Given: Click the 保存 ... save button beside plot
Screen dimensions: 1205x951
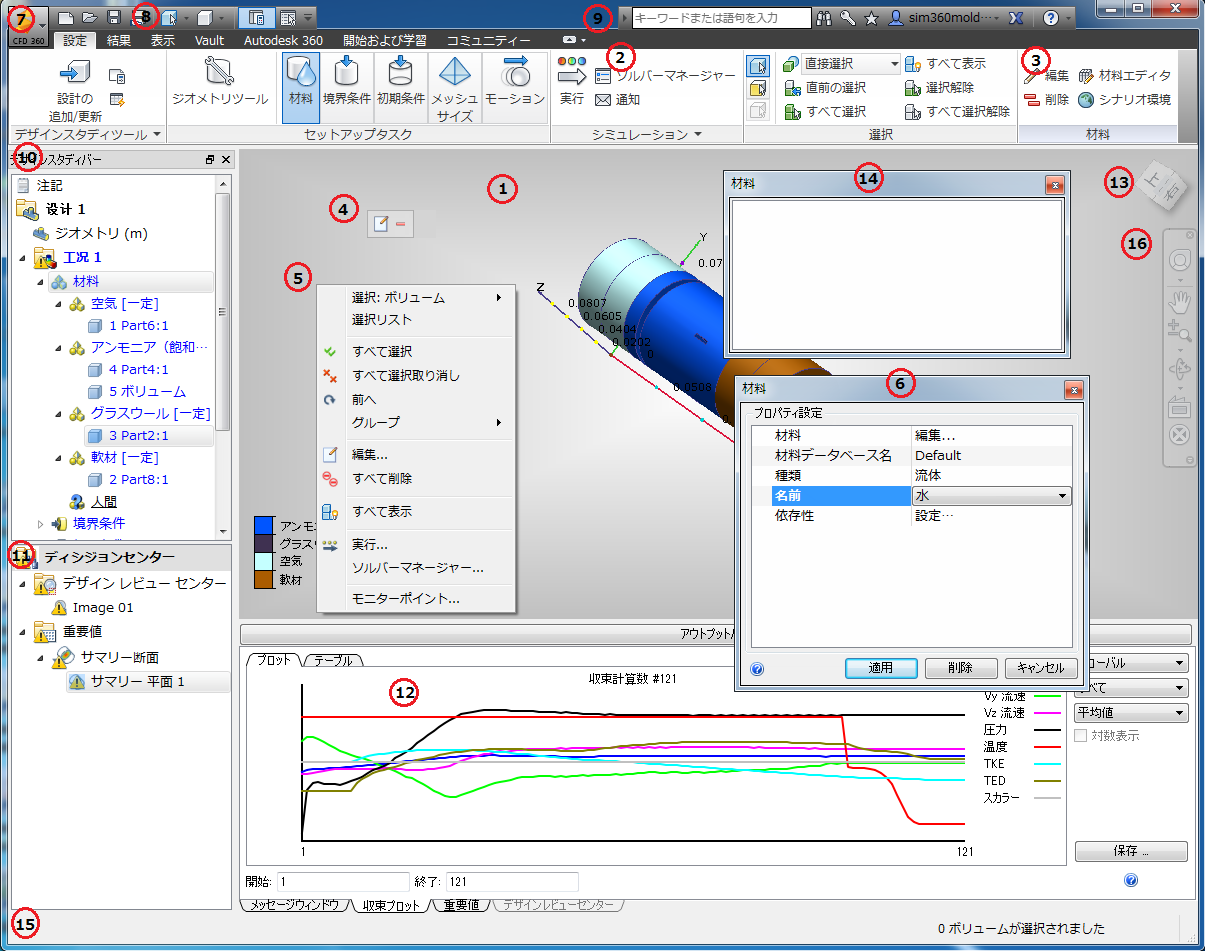Looking at the screenshot, I should tap(1131, 851).
